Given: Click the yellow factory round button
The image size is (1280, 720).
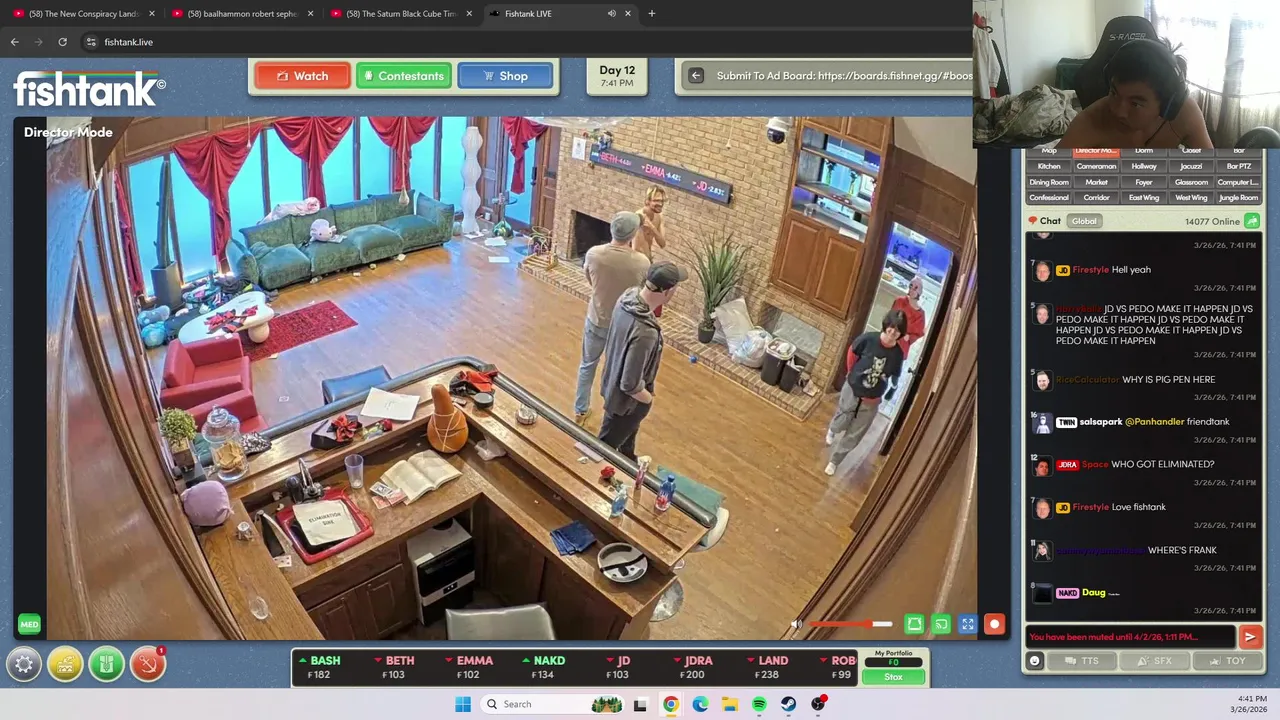Looking at the screenshot, I should 65,664.
